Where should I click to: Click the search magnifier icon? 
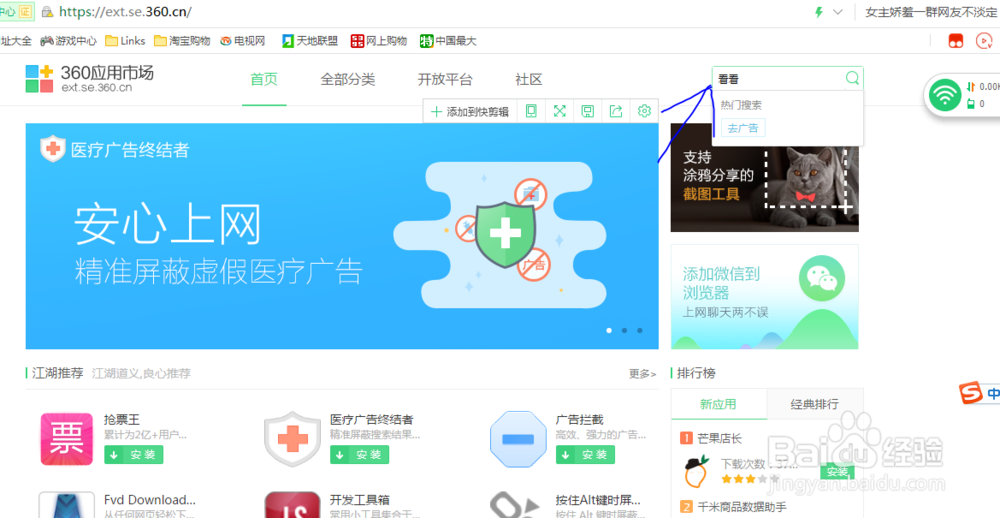pos(852,78)
